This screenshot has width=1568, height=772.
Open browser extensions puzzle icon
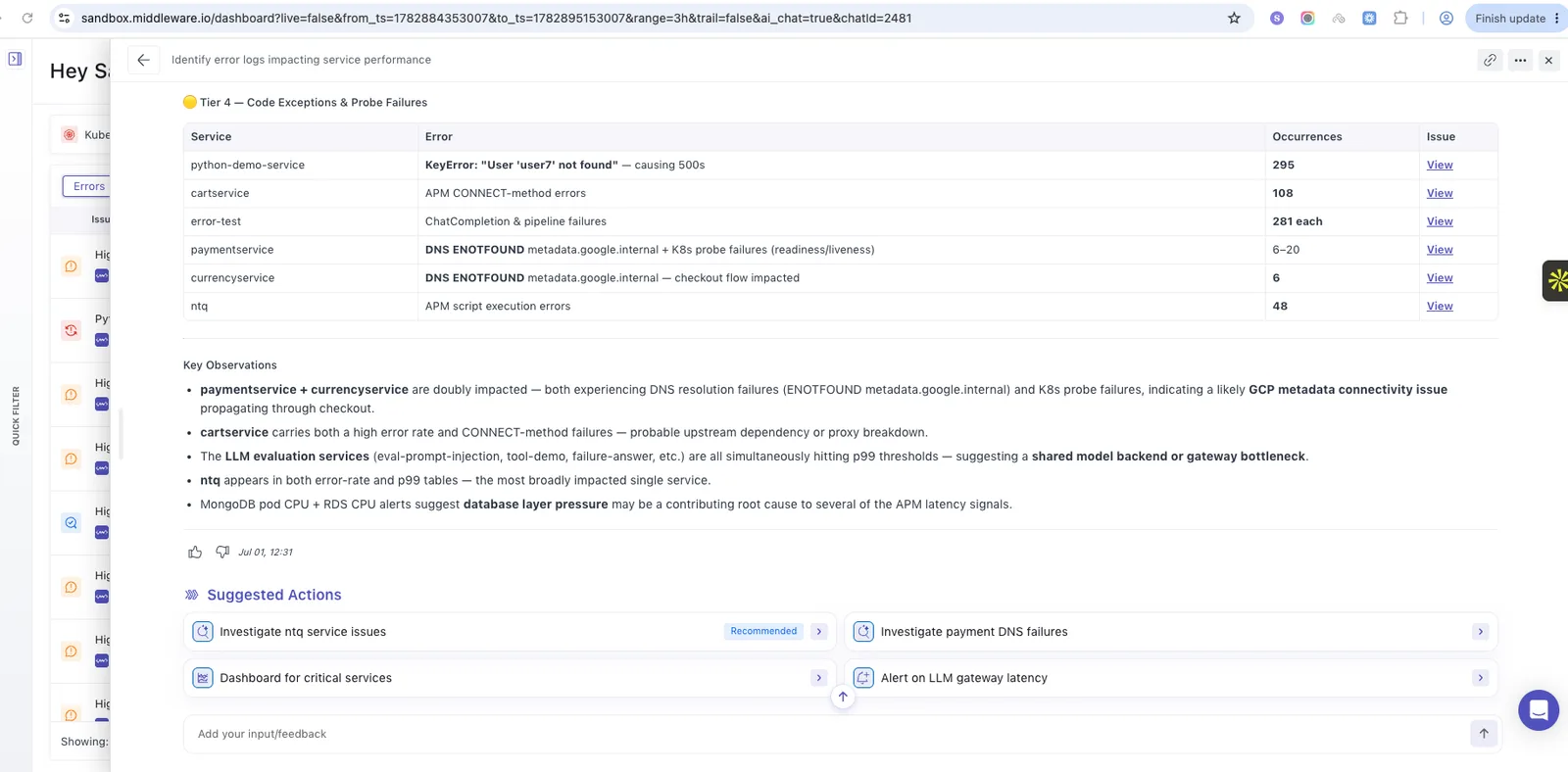(1400, 18)
